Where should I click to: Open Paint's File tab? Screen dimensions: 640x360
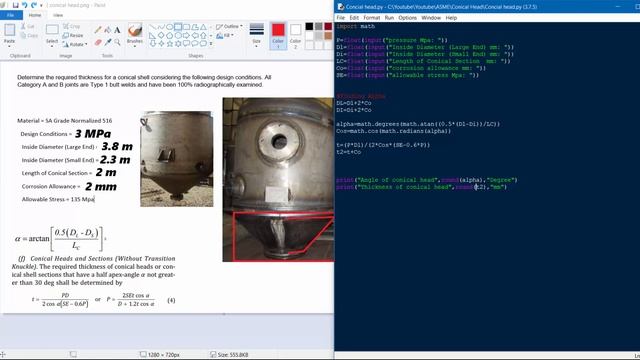[x=11, y=15]
